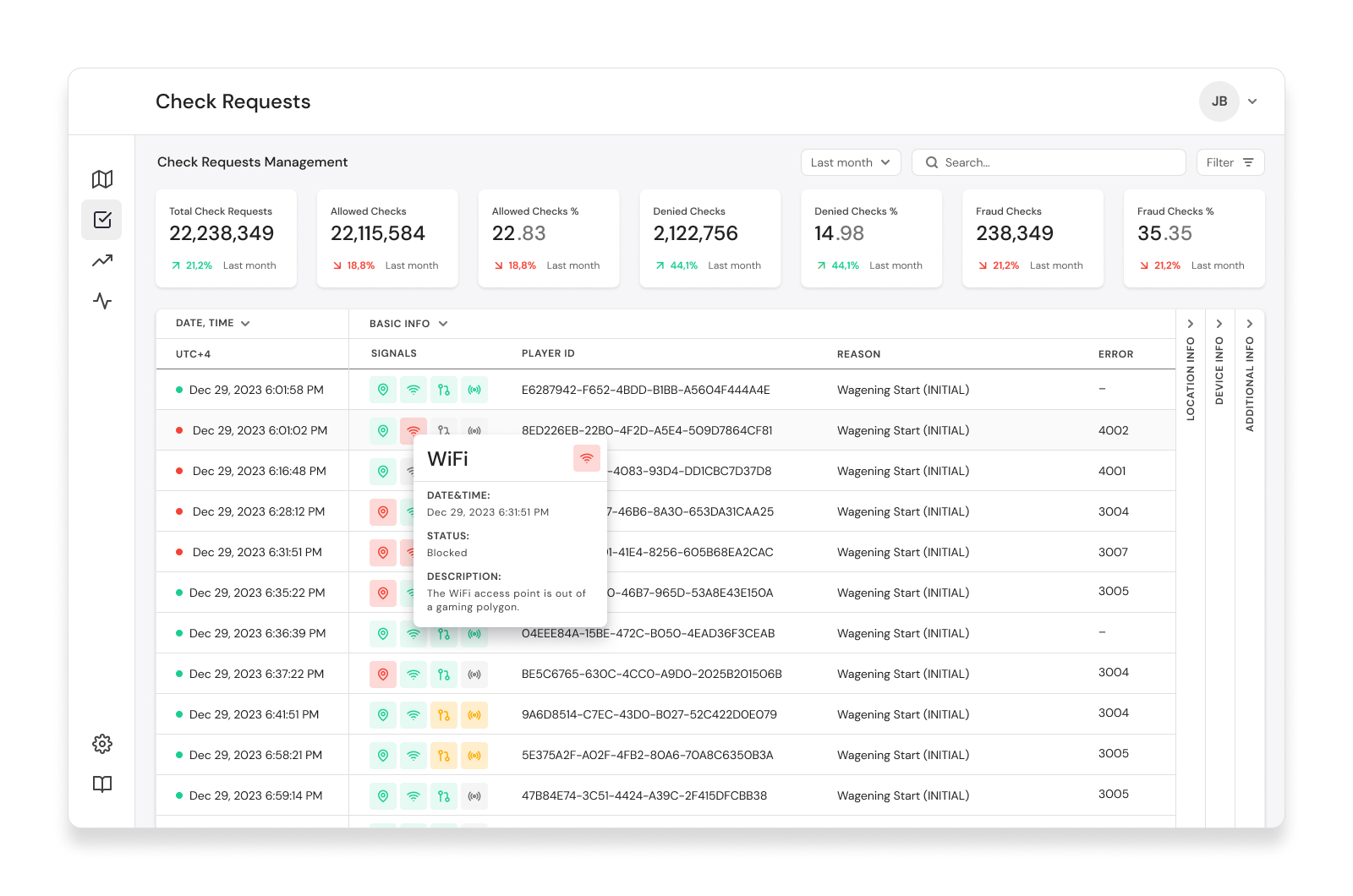
Task: Expand the JB user account menu
Action: [x=1252, y=101]
